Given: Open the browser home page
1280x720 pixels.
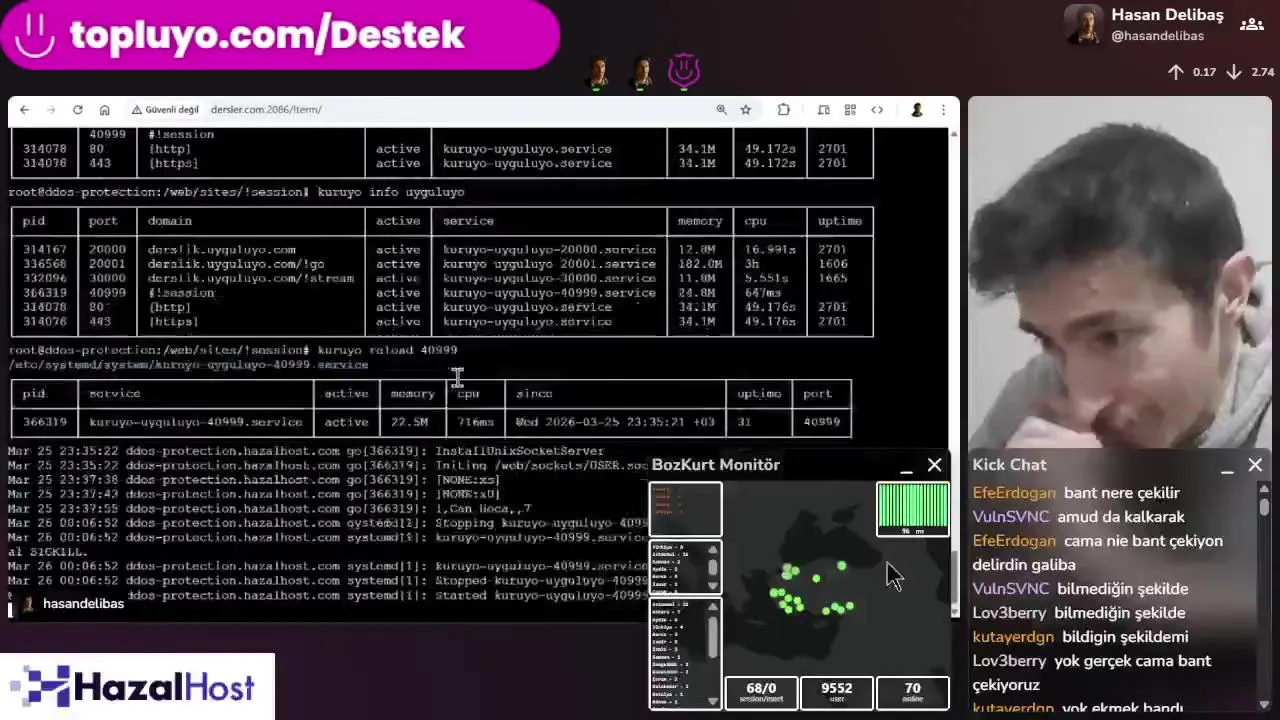Looking at the screenshot, I should [104, 110].
